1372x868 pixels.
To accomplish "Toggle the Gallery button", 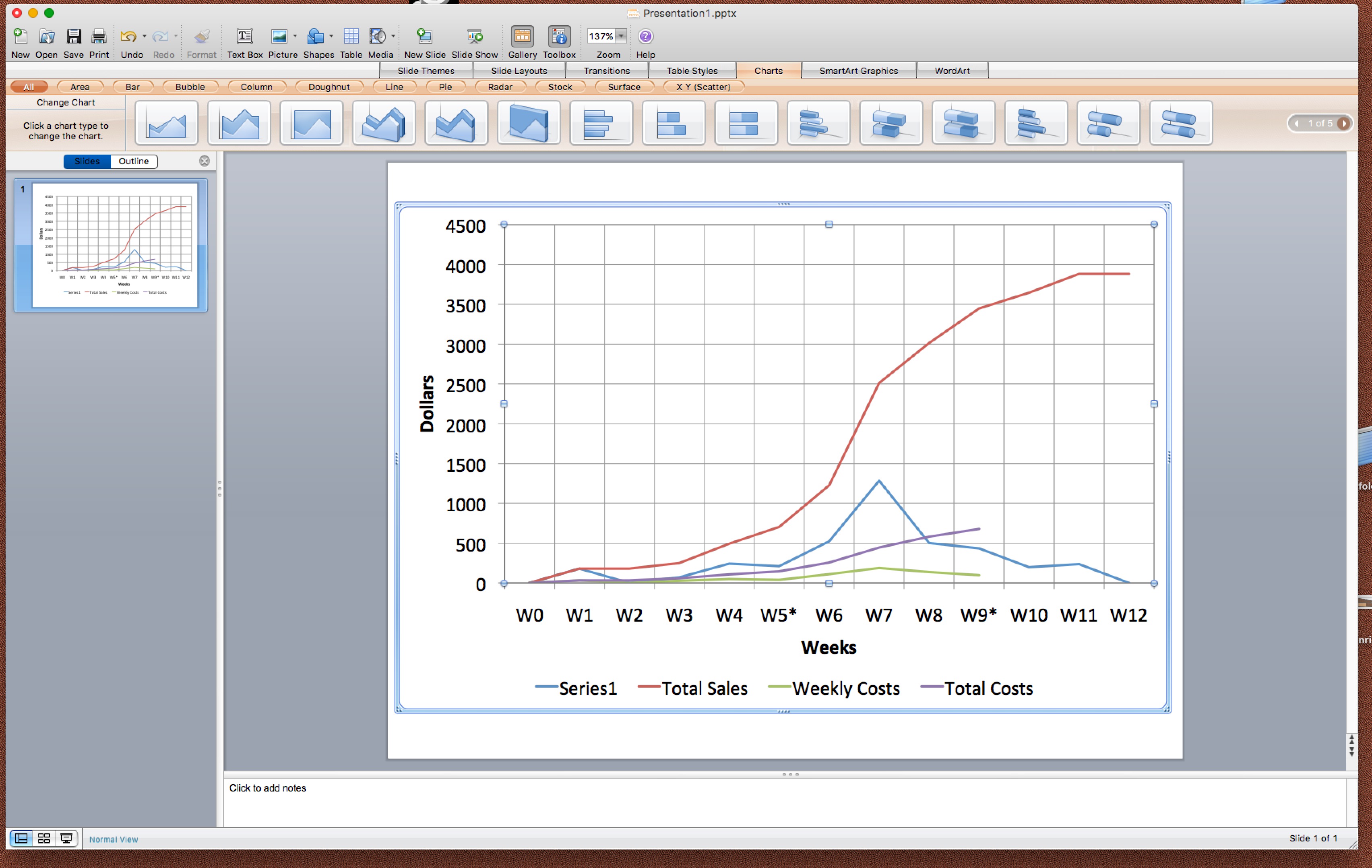I will pos(522,37).
